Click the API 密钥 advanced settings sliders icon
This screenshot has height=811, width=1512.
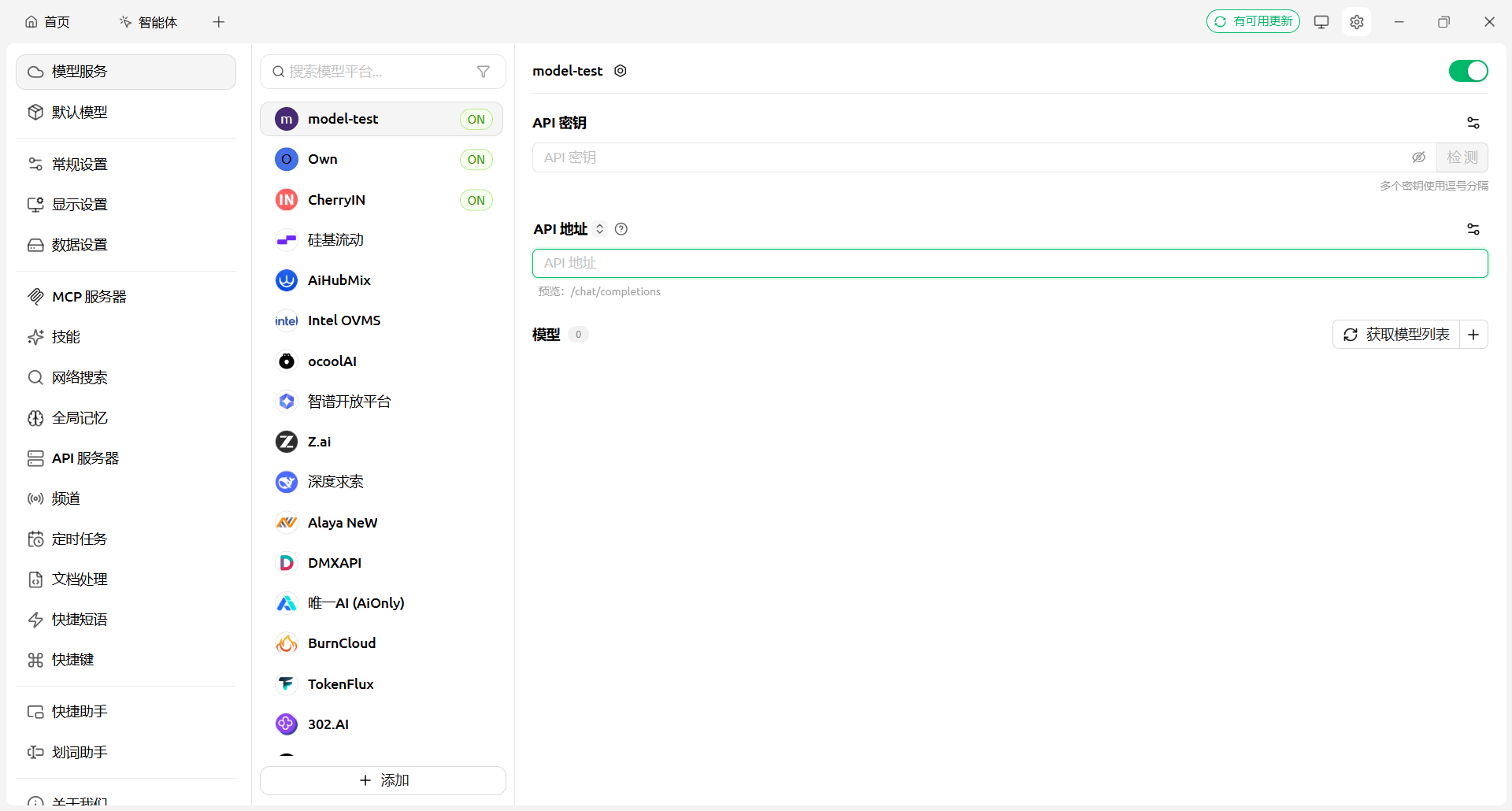tap(1473, 123)
